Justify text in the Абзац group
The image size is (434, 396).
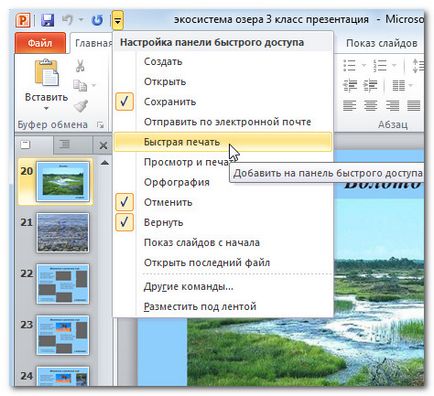pyautogui.click(x=413, y=106)
